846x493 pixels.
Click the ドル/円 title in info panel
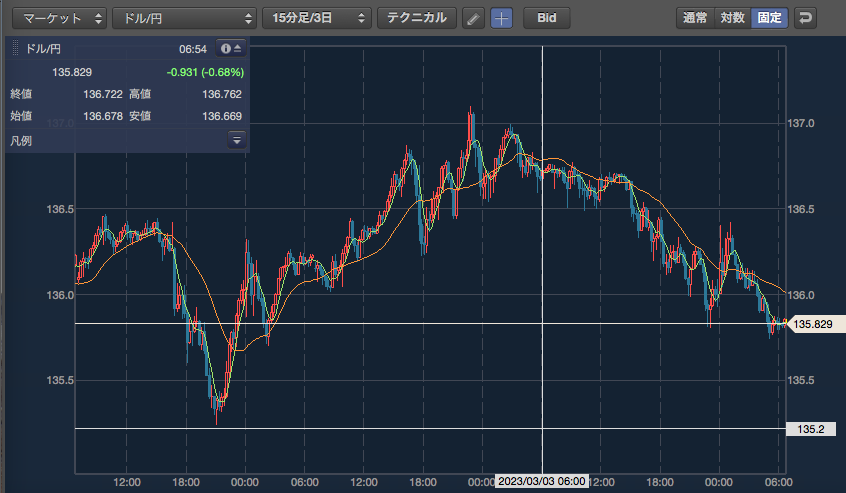pos(43,49)
